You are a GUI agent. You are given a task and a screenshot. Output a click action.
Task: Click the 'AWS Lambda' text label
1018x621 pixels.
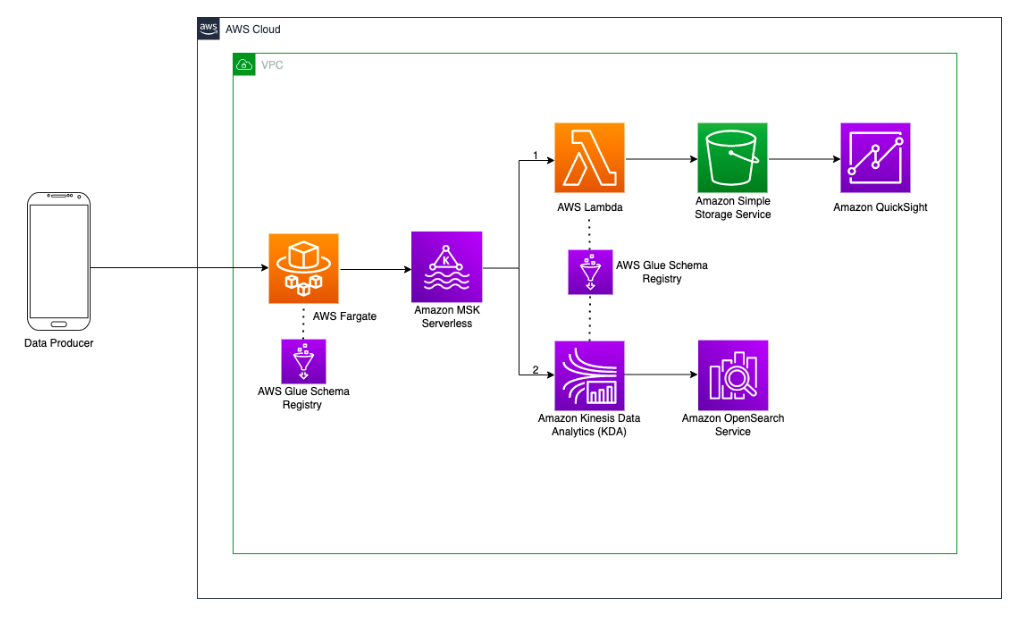coord(589,206)
